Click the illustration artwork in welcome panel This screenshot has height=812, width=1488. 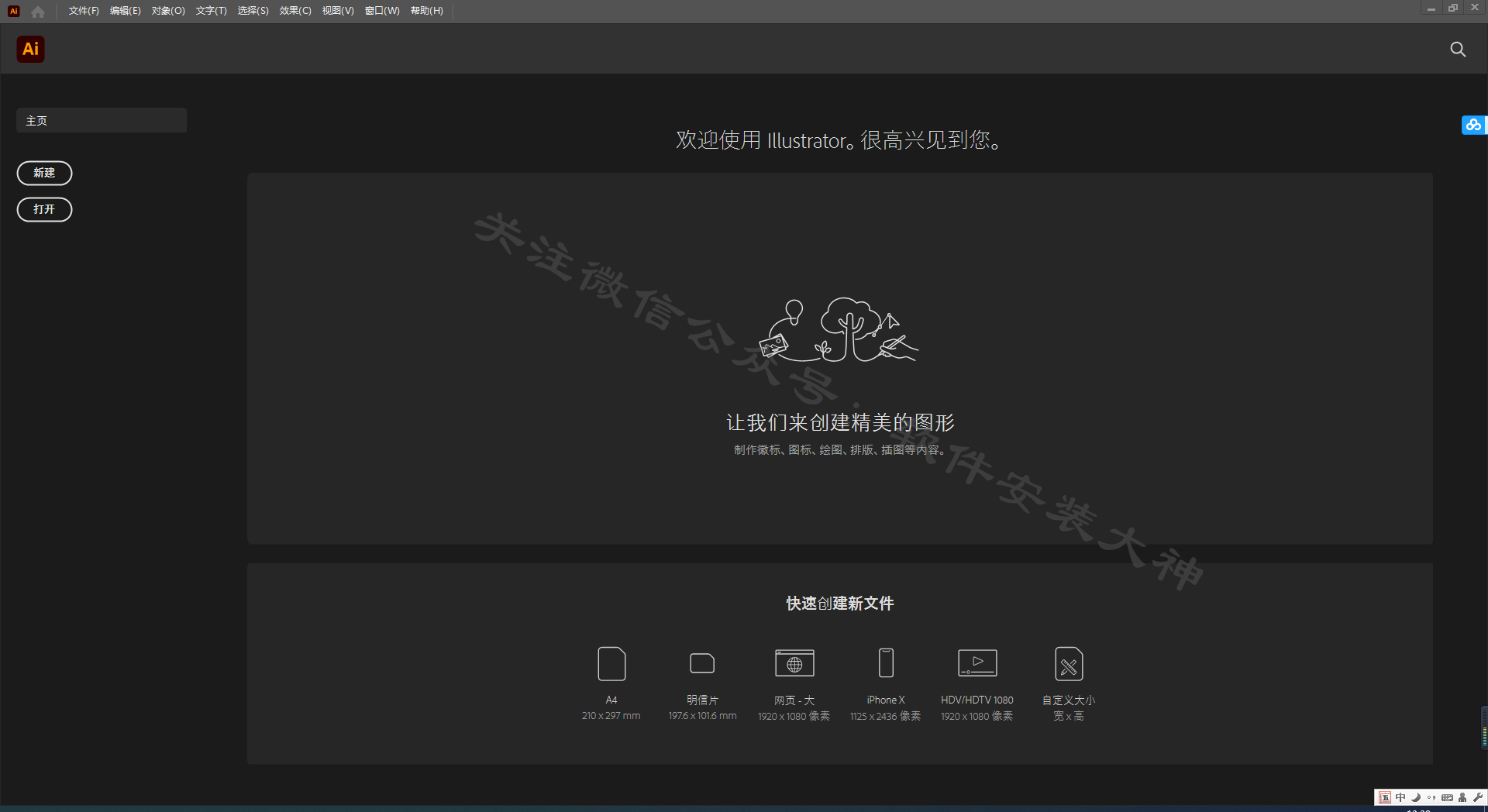click(839, 330)
